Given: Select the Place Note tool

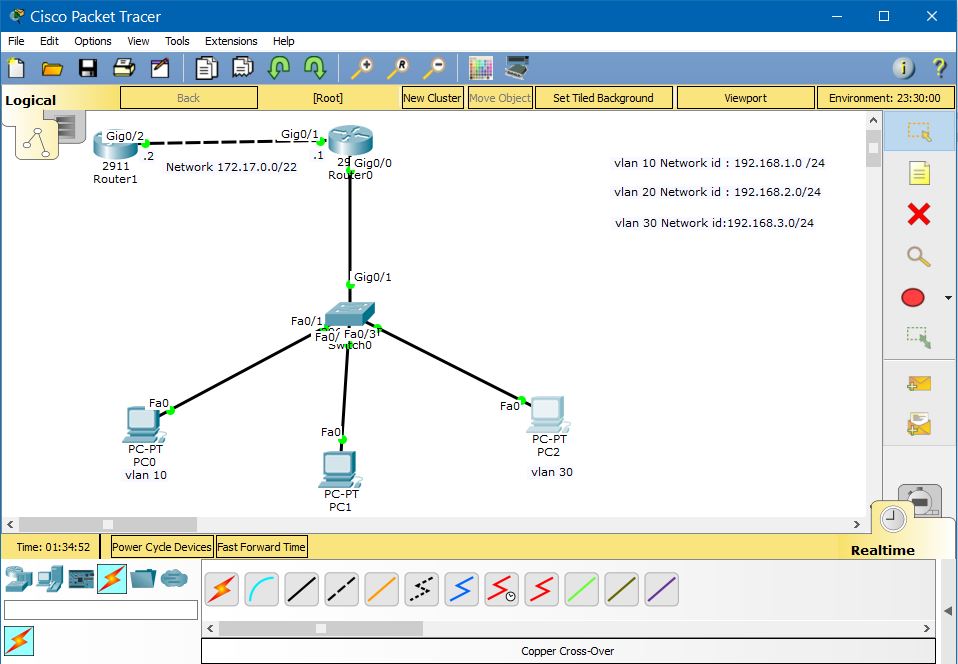Looking at the screenshot, I should coord(919,173).
